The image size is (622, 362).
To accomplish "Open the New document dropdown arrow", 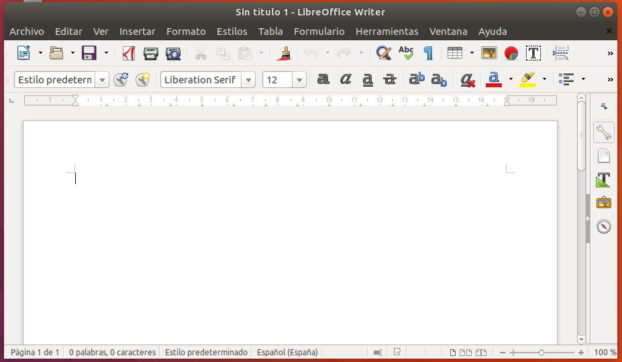I will [40, 53].
